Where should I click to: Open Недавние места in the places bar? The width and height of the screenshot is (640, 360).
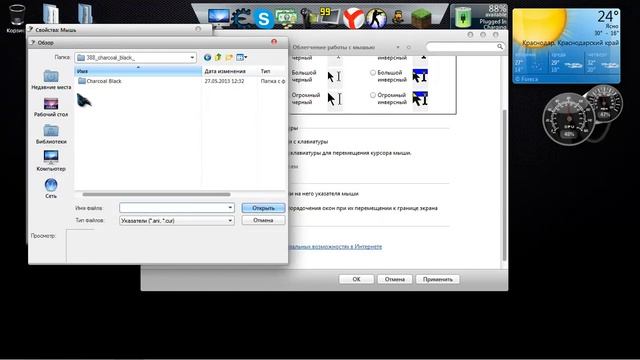(51, 80)
